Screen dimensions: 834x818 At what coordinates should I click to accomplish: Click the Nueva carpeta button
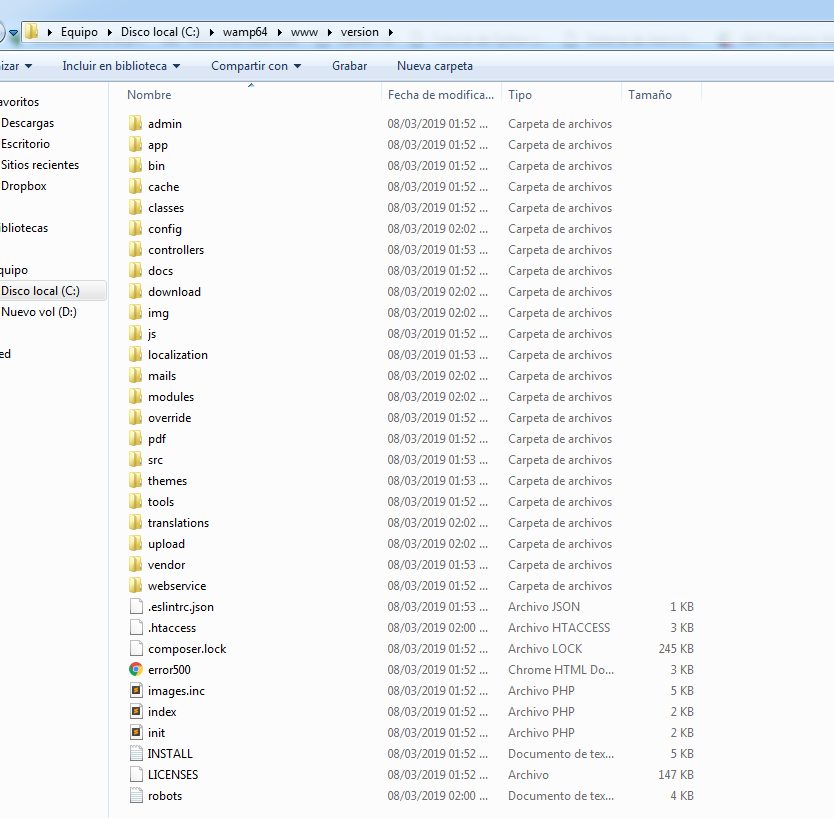[435, 66]
